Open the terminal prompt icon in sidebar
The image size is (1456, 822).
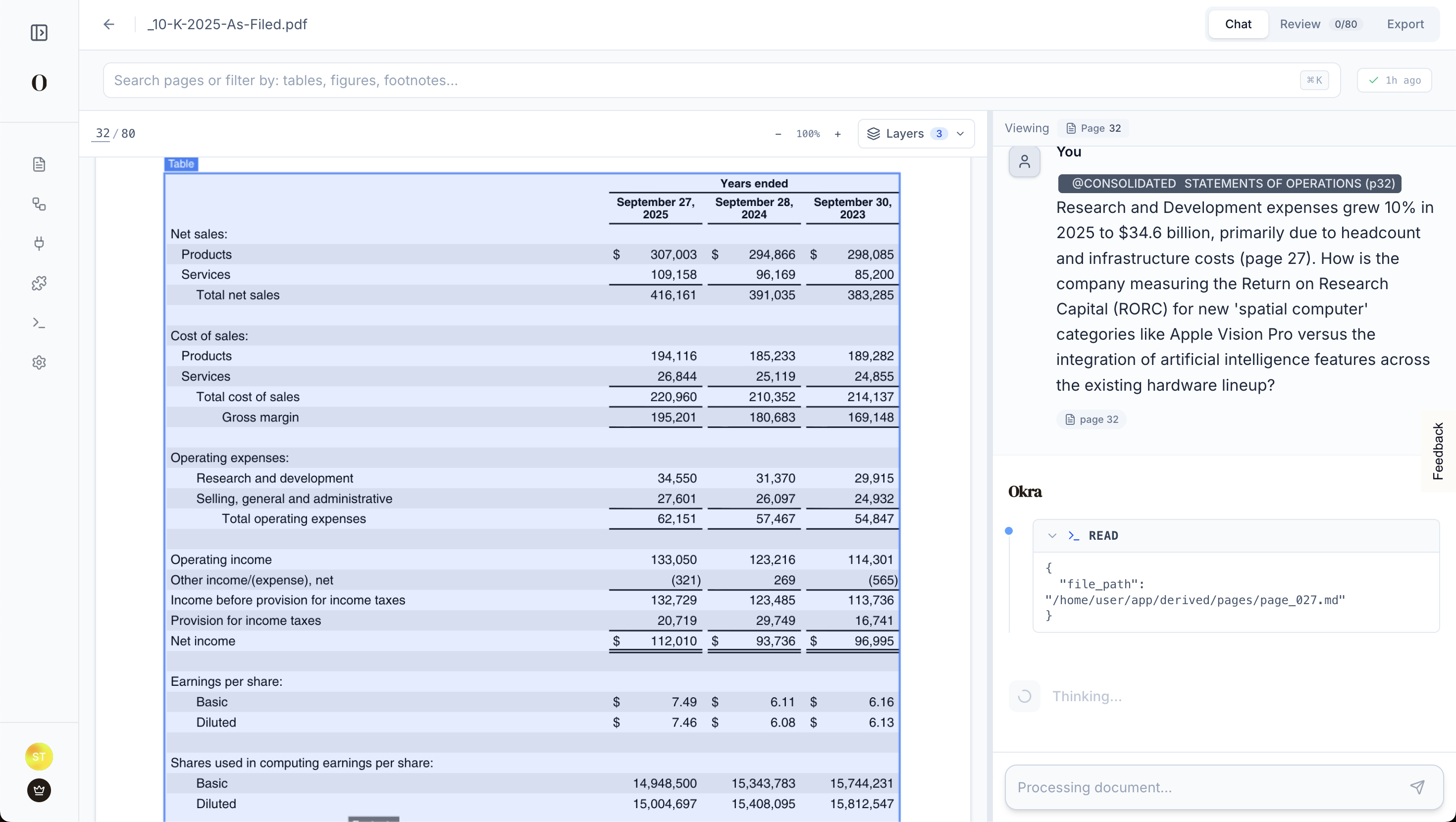pyautogui.click(x=39, y=323)
